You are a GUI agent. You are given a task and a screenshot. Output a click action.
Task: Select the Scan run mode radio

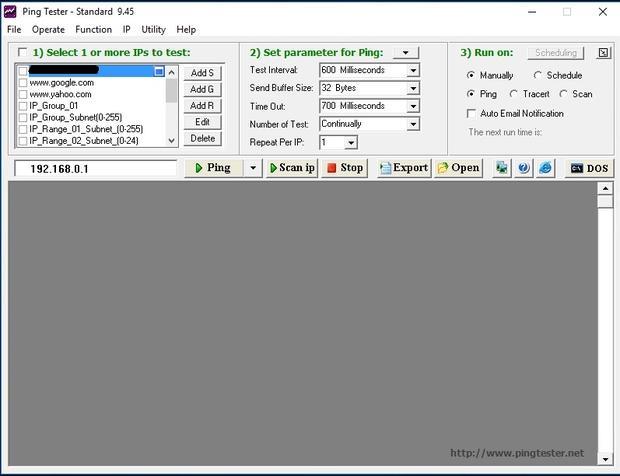tap(563, 94)
